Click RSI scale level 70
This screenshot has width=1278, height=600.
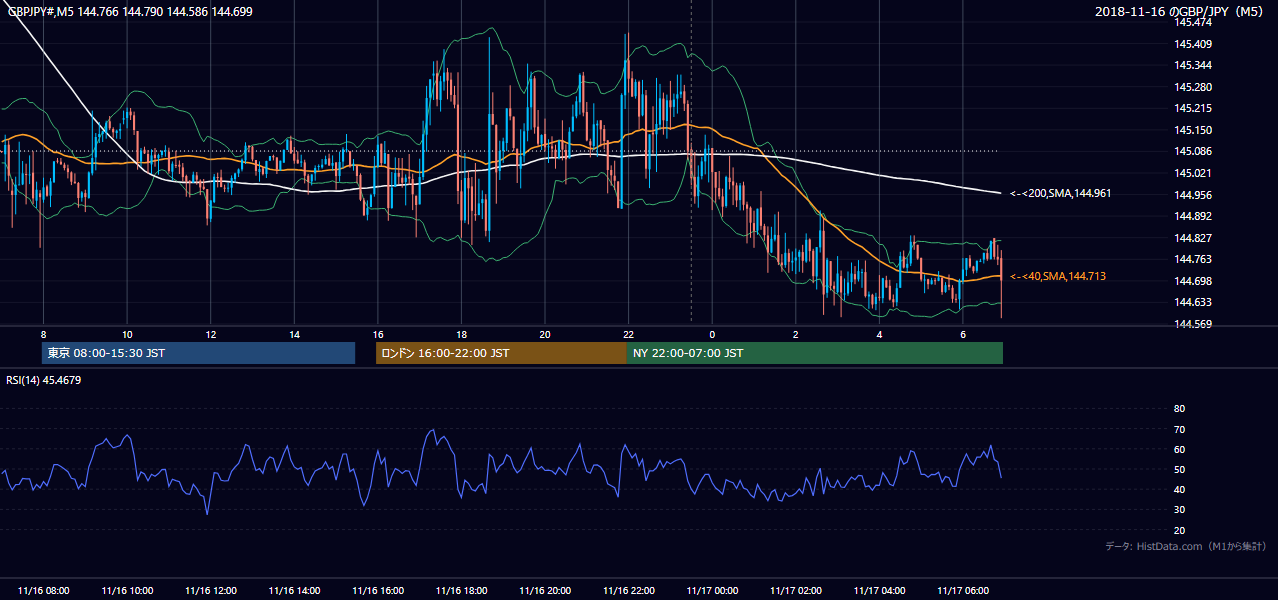[1179, 429]
